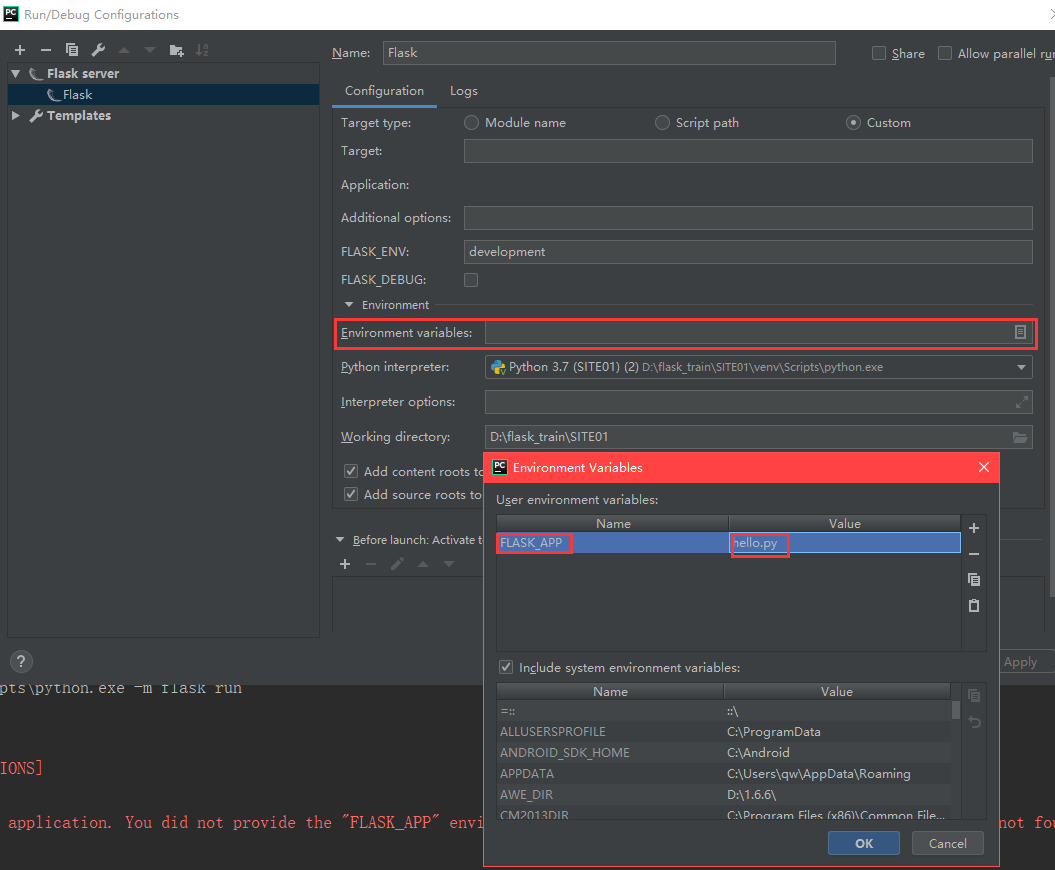This screenshot has width=1055, height=870.
Task: Sort the configurations alphabetically
Action: pos(202,50)
